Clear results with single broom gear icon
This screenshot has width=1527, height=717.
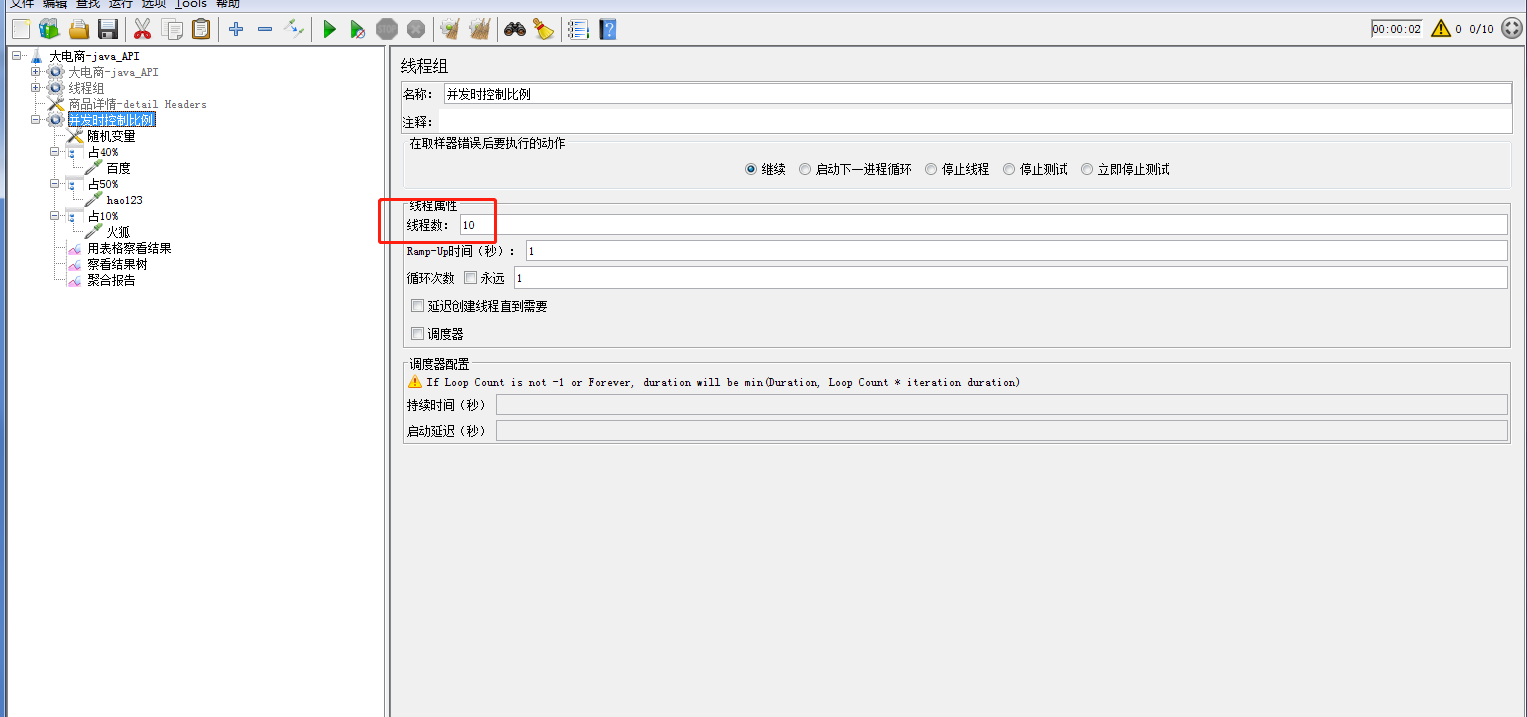pyautogui.click(x=450, y=29)
